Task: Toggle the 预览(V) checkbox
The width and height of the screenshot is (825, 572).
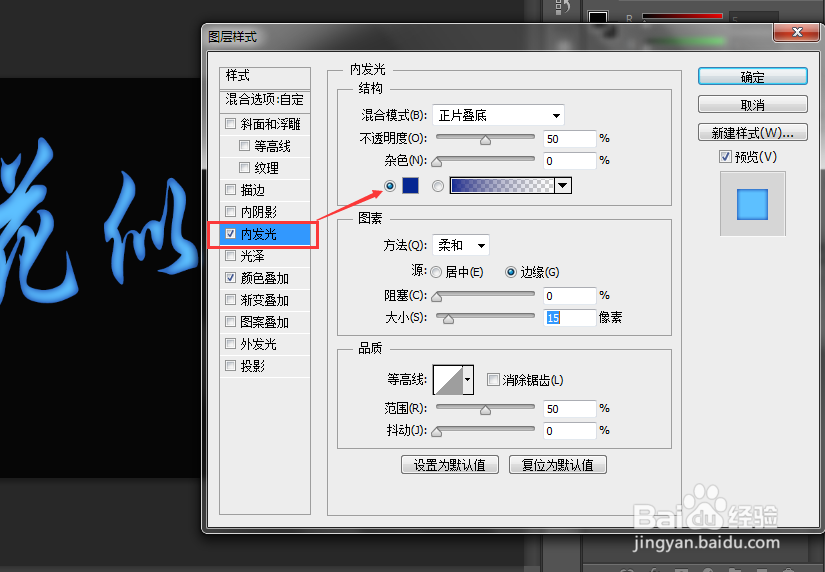Action: [x=726, y=156]
